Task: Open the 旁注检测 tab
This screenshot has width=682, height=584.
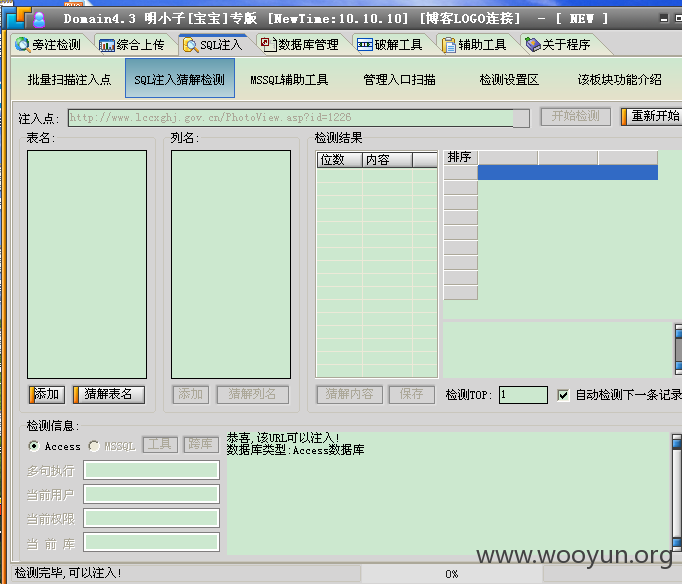Action: tap(49, 44)
